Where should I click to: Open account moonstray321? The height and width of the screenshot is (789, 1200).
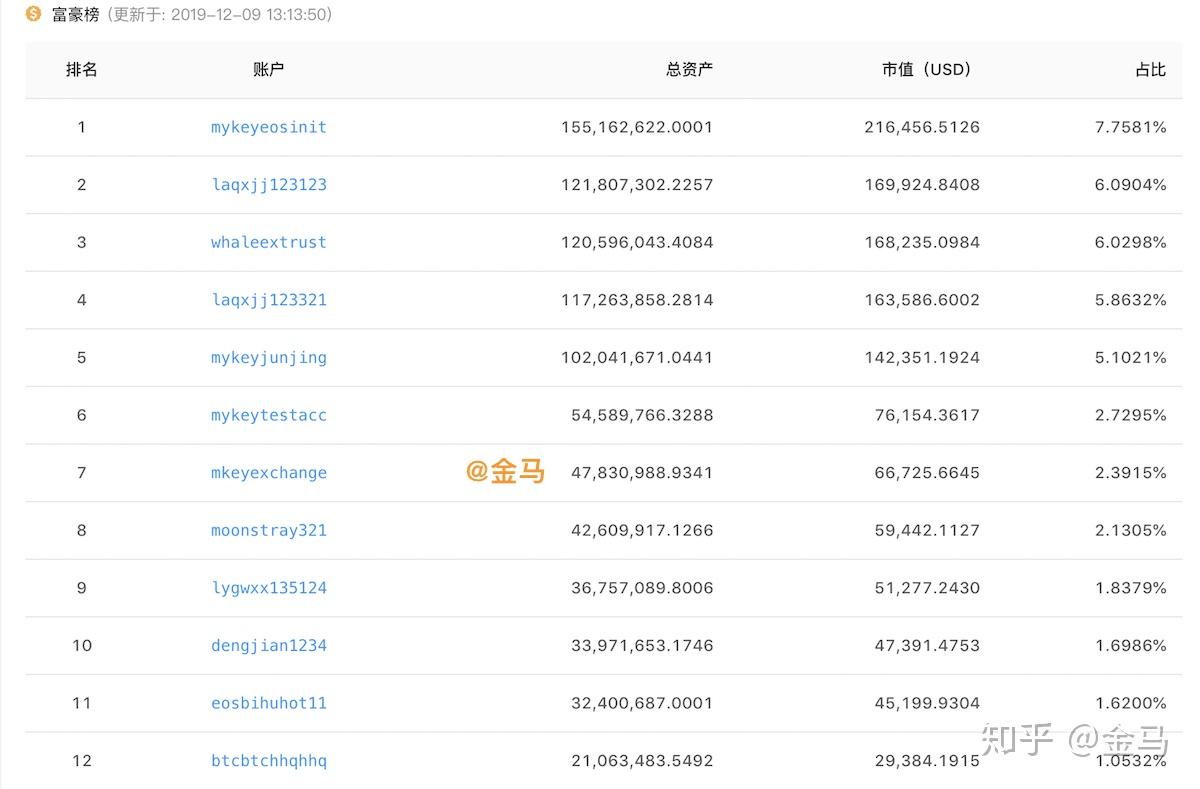(x=268, y=530)
